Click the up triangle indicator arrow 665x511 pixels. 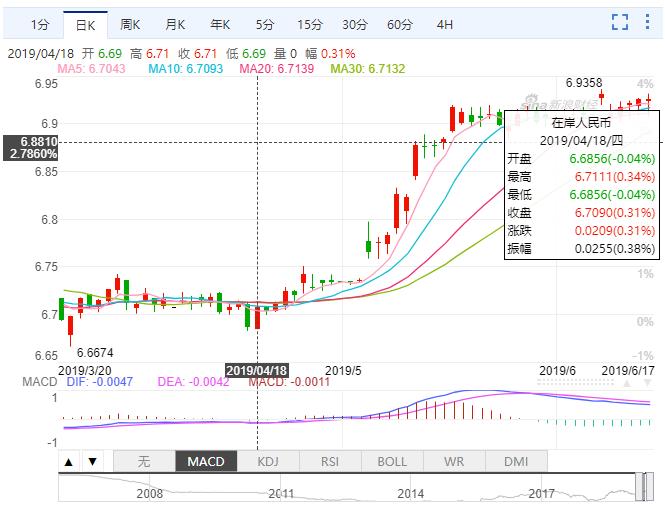click(x=69, y=462)
